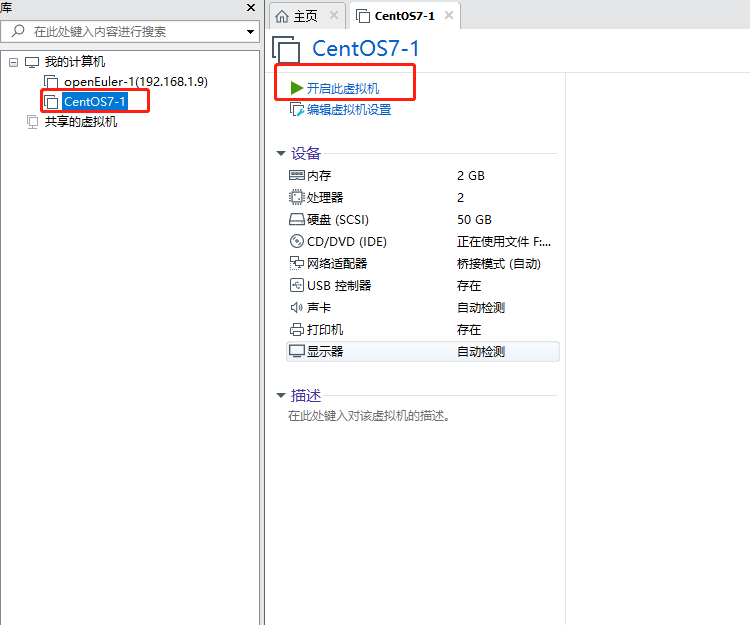The image size is (750, 625).
Task: Click the hard disk (SCSI) icon
Action: (297, 219)
